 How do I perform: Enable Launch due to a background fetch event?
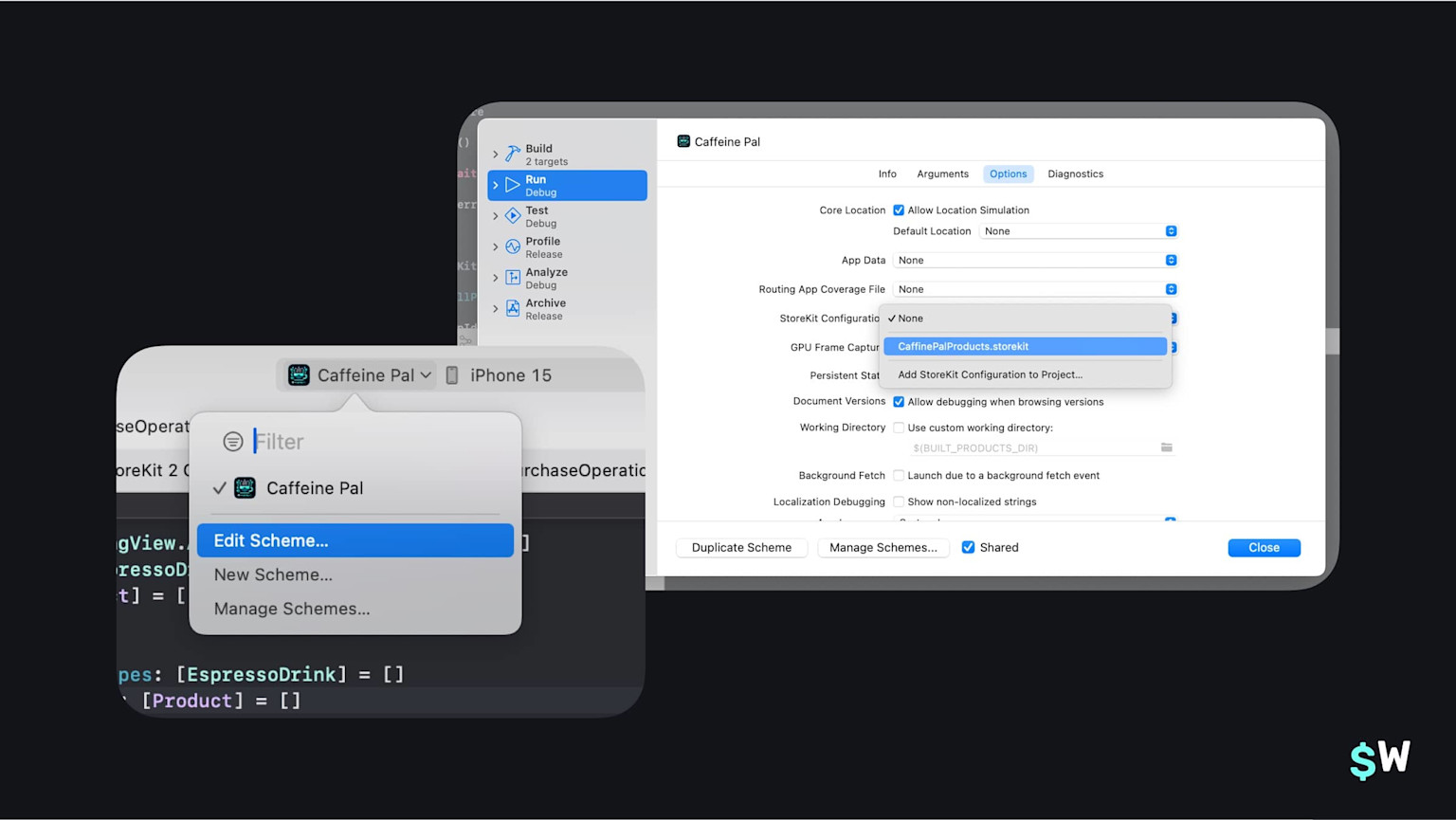click(899, 476)
